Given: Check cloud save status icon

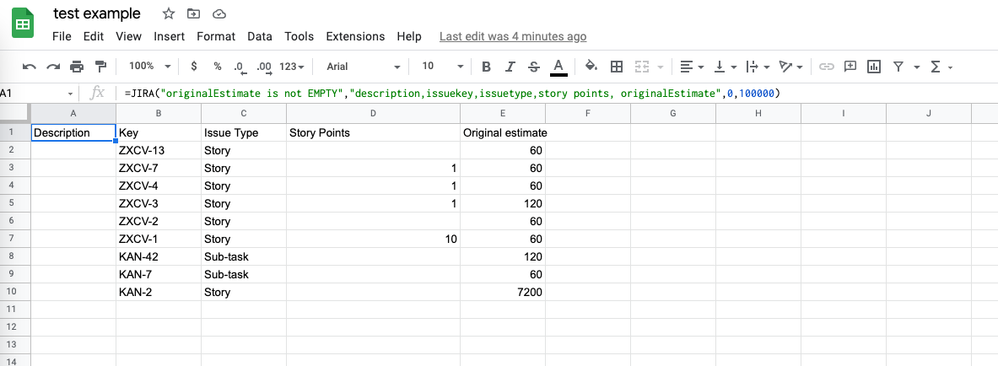Looking at the screenshot, I should click(x=220, y=13).
